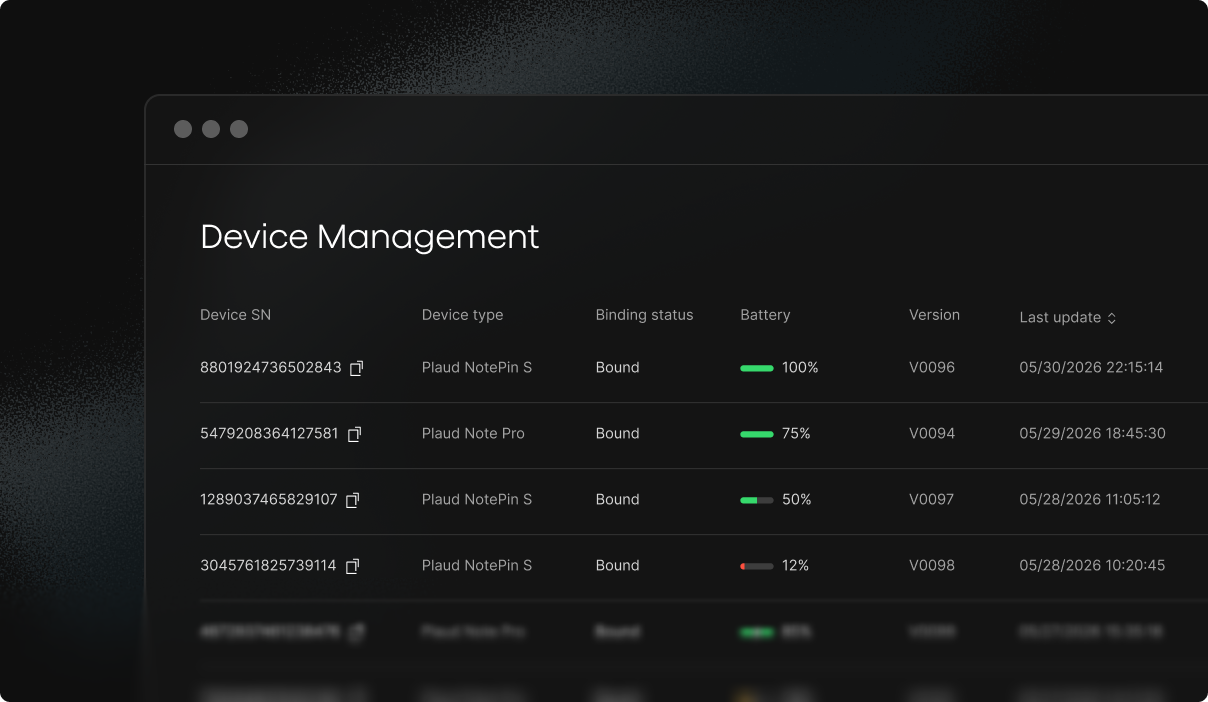Image resolution: width=1208 pixels, height=702 pixels.
Task: Click Bound status in the V0096 row
Action: 617,368
